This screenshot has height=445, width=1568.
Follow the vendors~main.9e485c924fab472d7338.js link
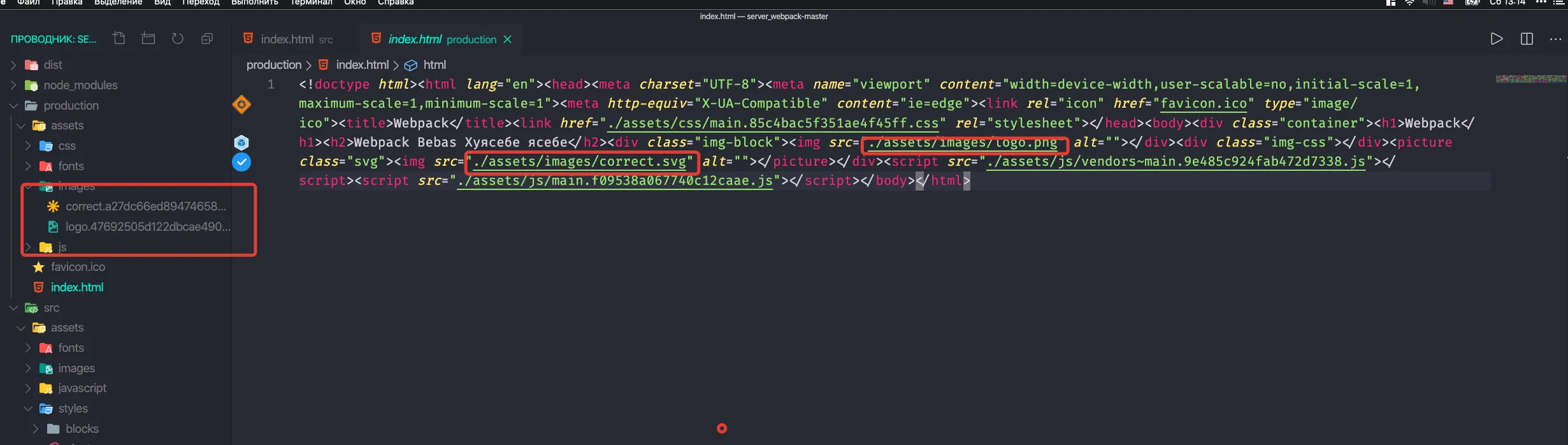1176,162
